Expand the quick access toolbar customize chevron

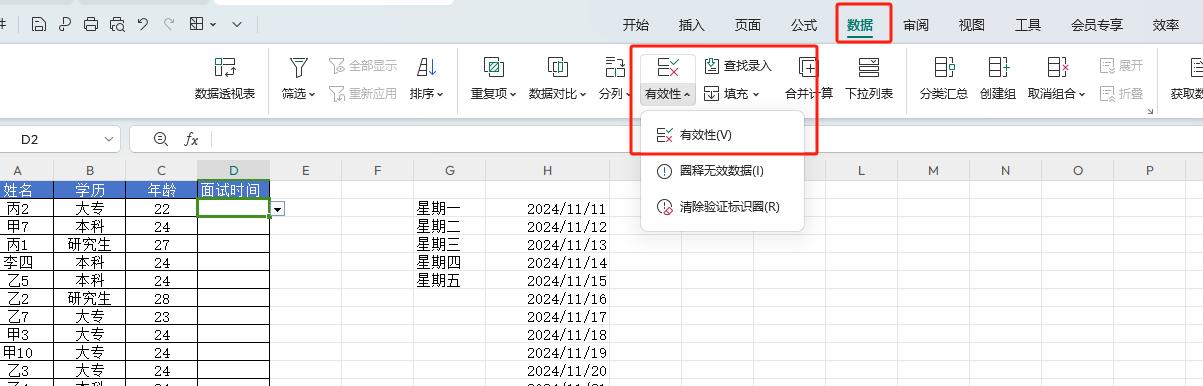pyautogui.click(x=237, y=23)
